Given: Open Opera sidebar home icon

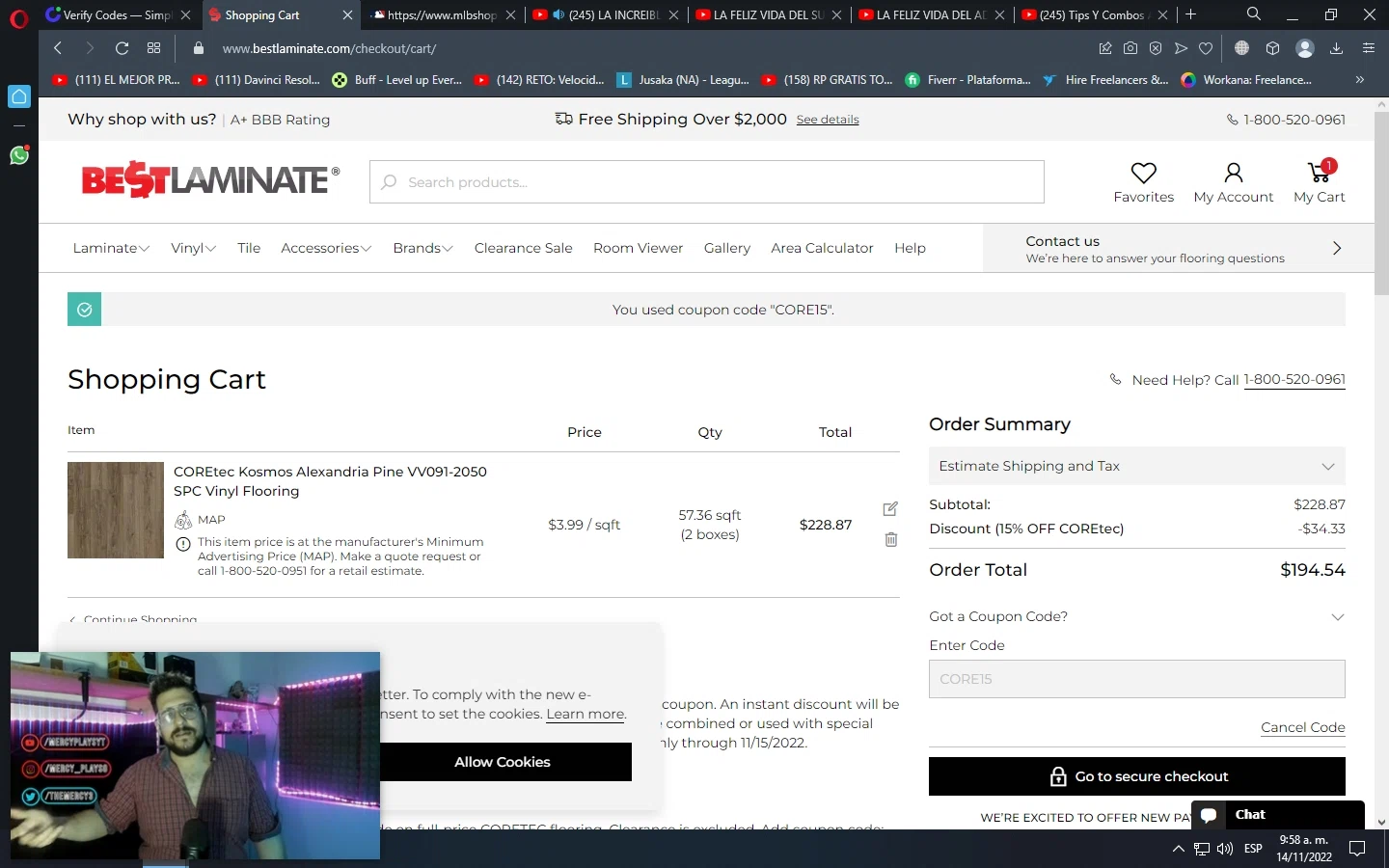Looking at the screenshot, I should [19, 96].
